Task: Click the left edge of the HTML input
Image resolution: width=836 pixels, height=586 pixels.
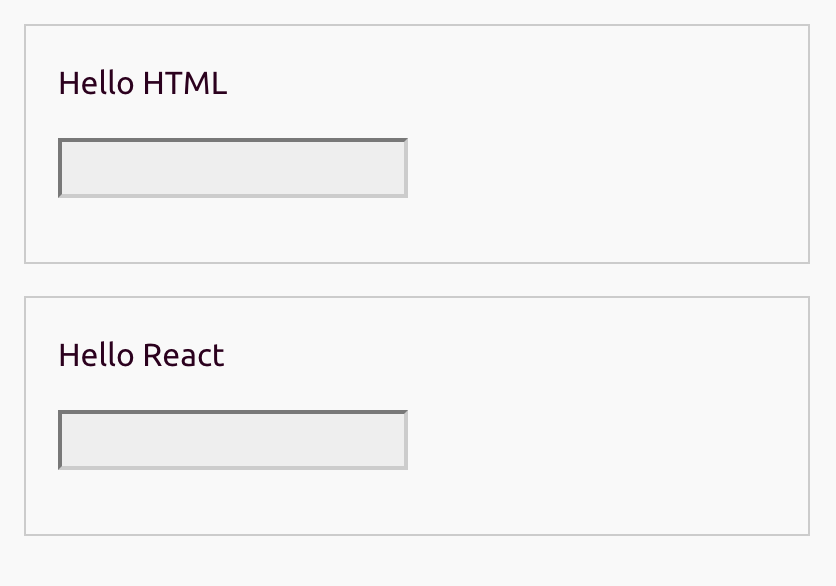Action: click(61, 168)
